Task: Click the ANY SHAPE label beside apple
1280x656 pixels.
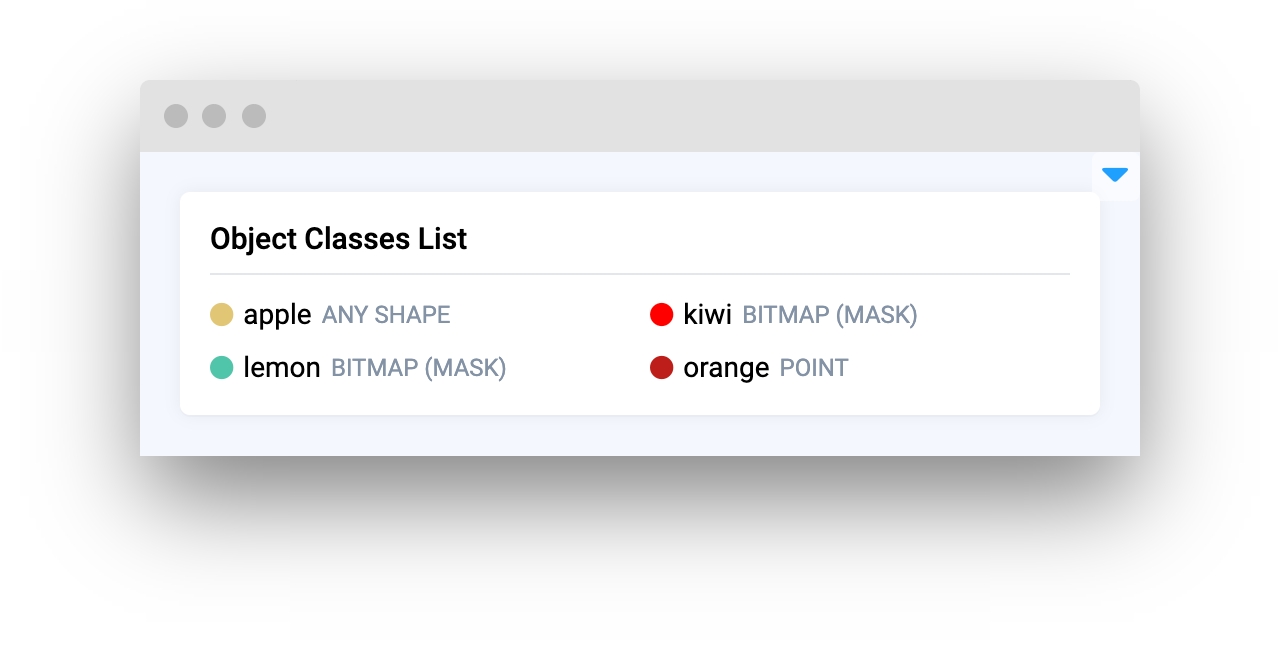Action: (x=386, y=316)
